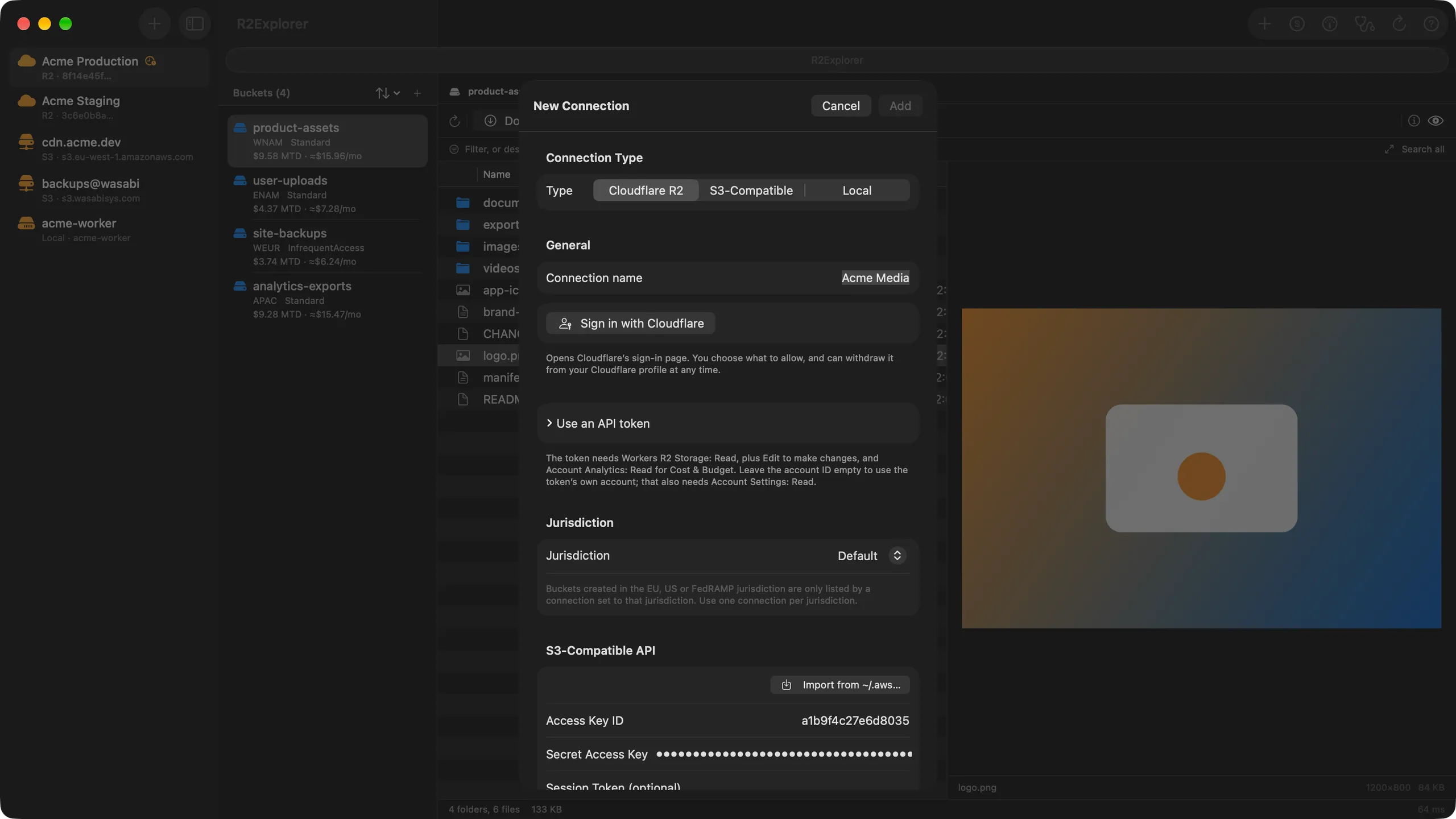Open the analytics-exports bucket
Screen dimensions: 1456x819
click(x=328, y=300)
